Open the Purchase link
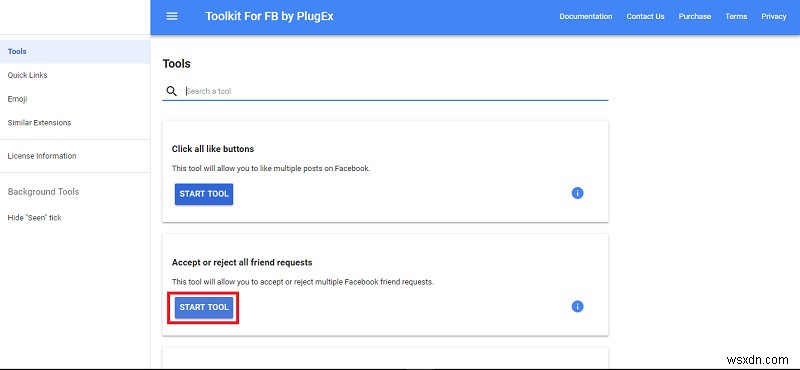The image size is (800, 370). (x=694, y=16)
